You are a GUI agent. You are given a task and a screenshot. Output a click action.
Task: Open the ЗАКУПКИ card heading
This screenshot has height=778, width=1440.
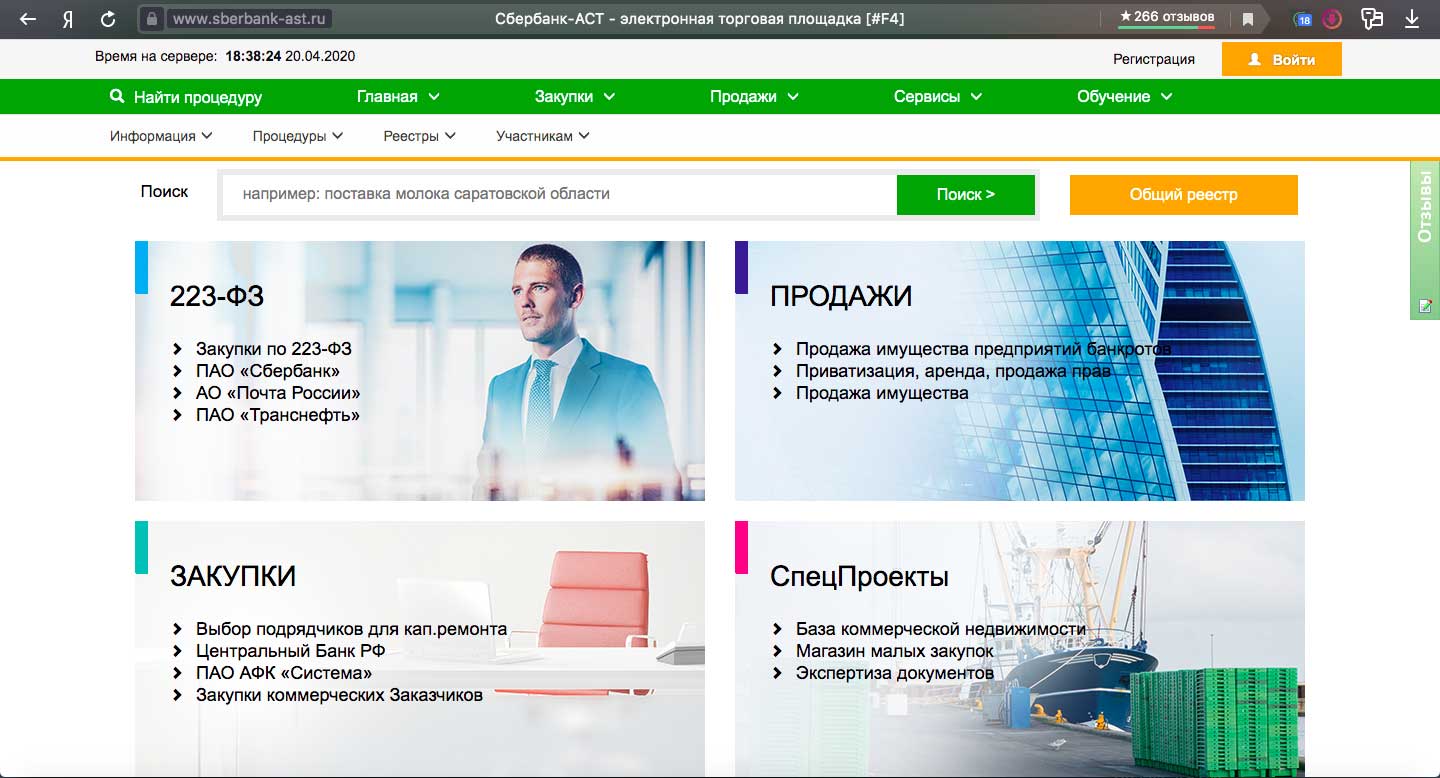tap(233, 576)
